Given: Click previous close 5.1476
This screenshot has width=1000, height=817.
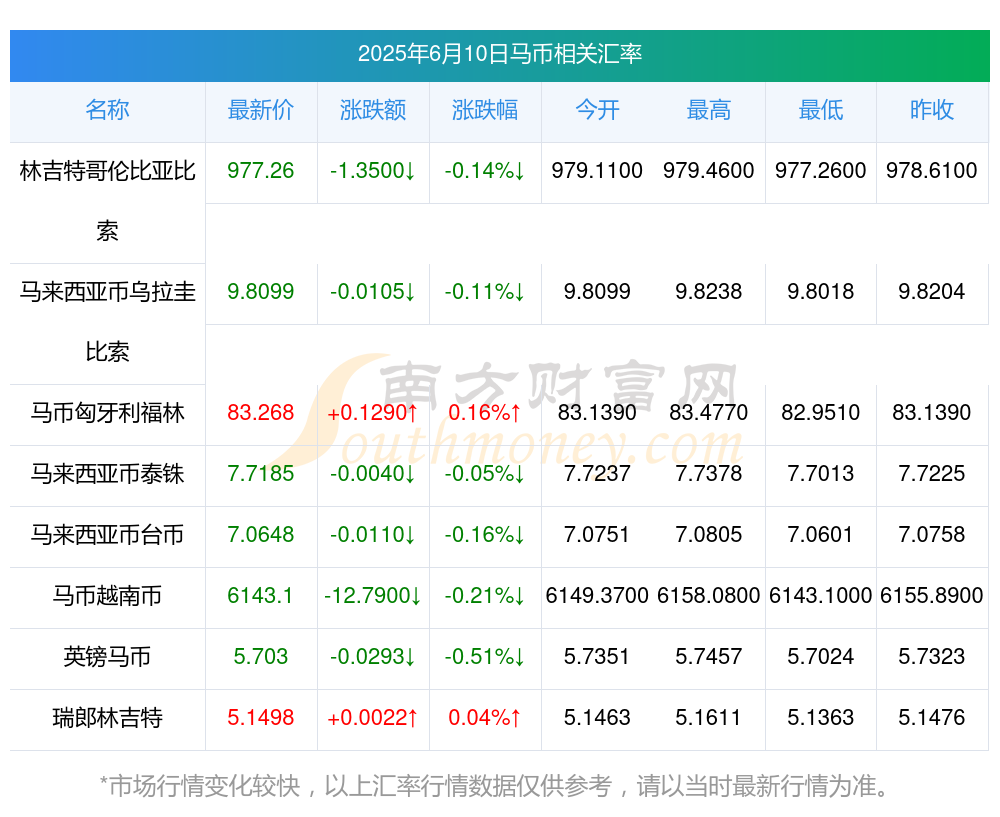Looking at the screenshot, I should click(x=932, y=718).
